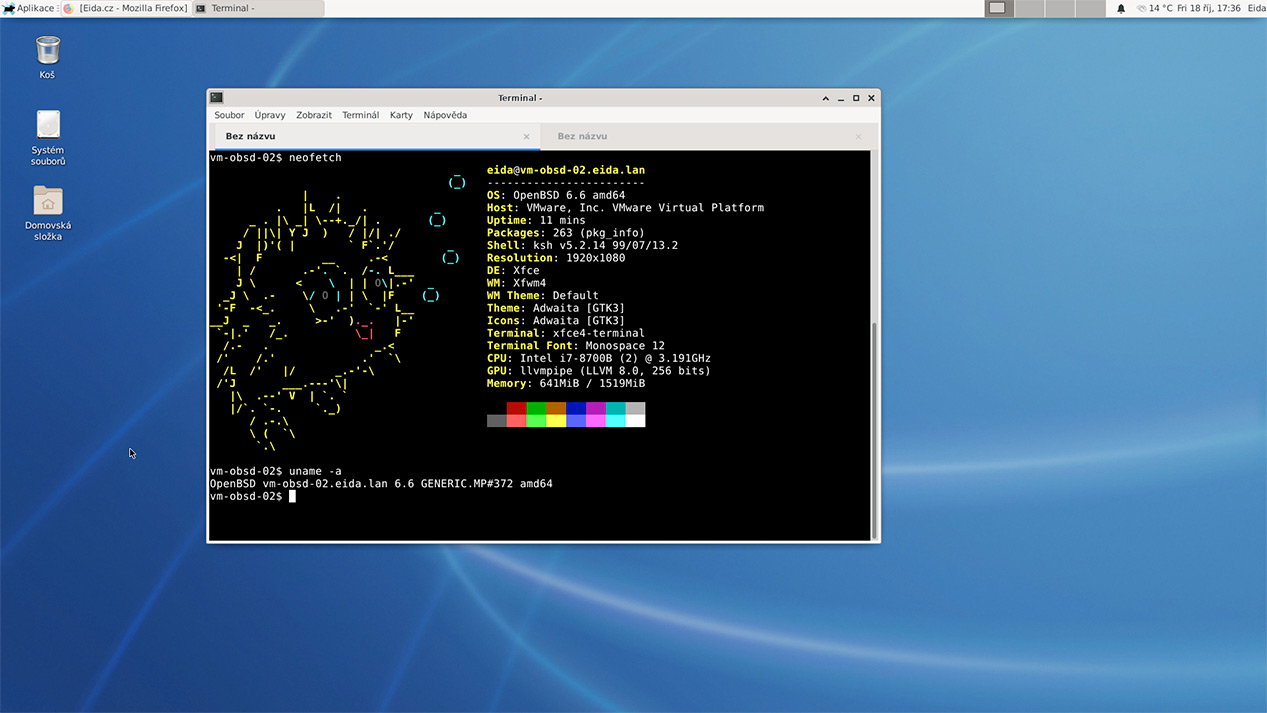Viewport: 1267px width, 713px height.
Task: Click the terminal vertical scrollbar
Action: pos(875,430)
